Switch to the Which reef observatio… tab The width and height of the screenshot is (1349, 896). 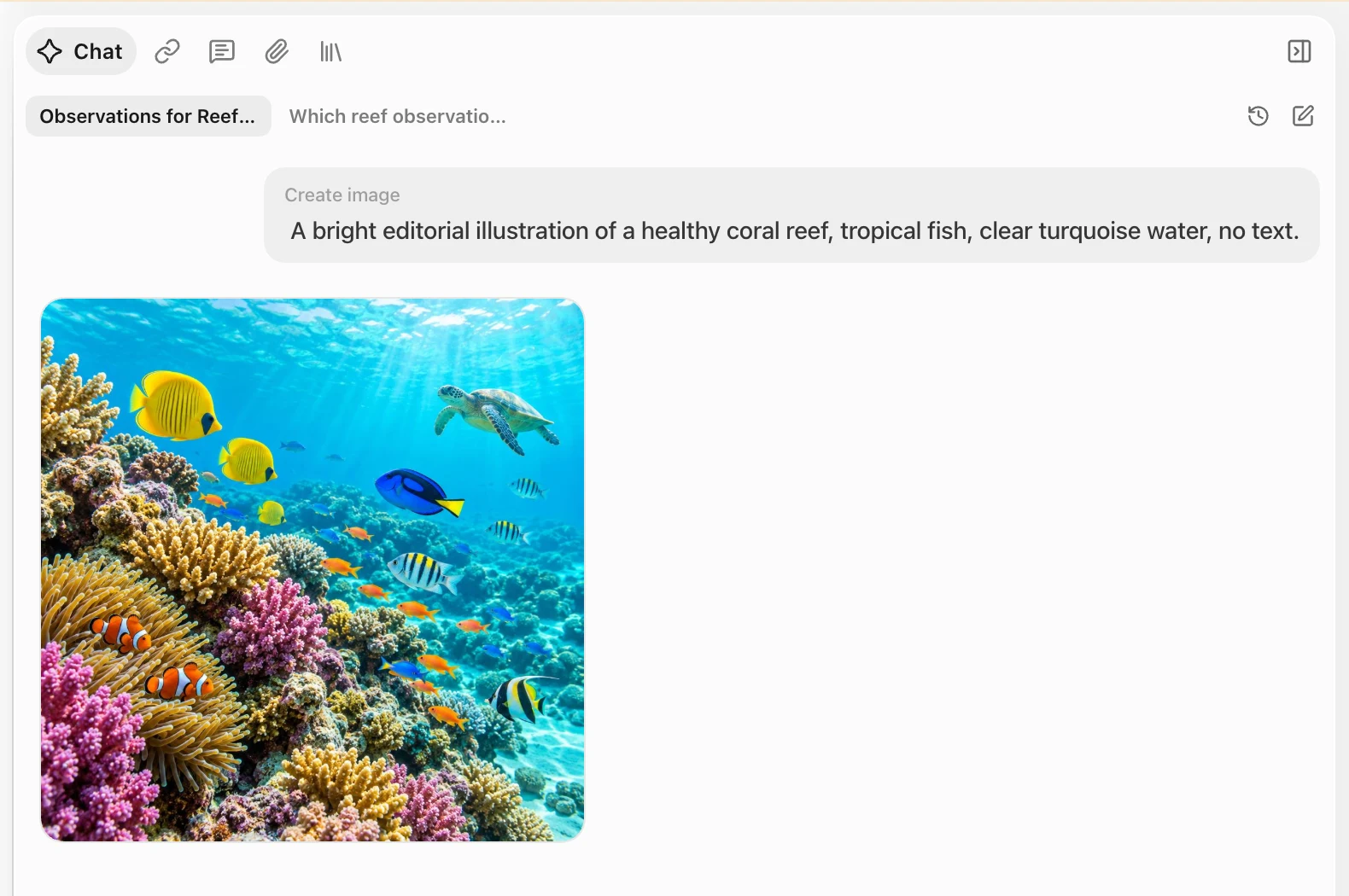pyautogui.click(x=398, y=116)
